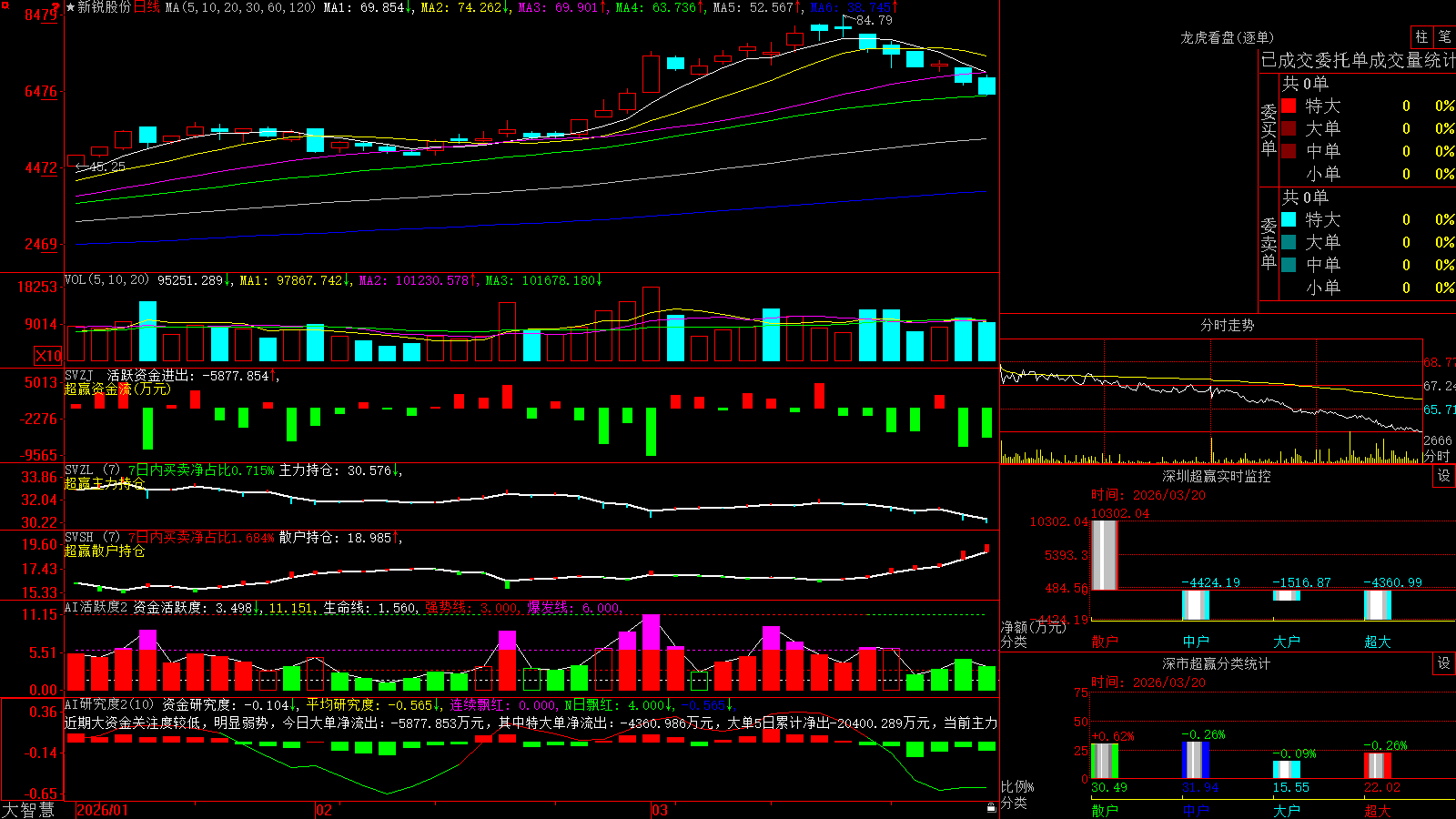Screen dimensions: 1456x819
Task: Select the blue MA6: 38.745 value
Action: tap(851, 7)
